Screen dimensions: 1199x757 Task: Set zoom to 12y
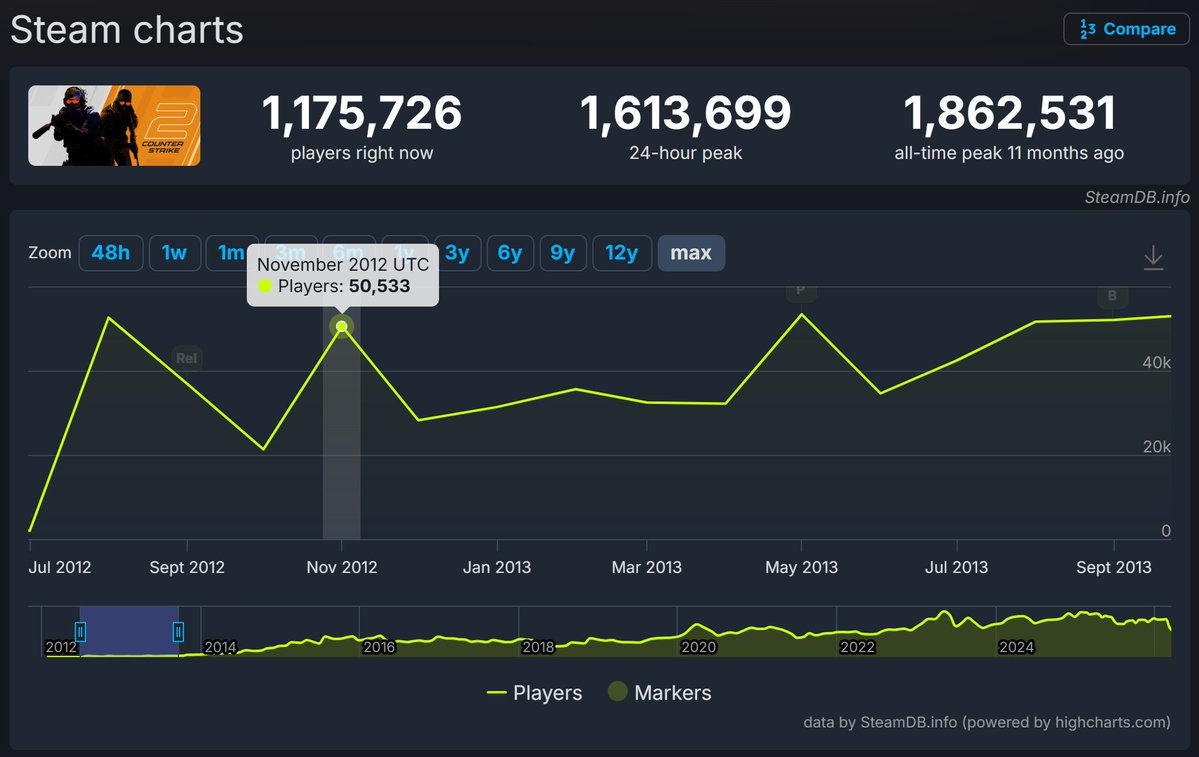[622, 253]
